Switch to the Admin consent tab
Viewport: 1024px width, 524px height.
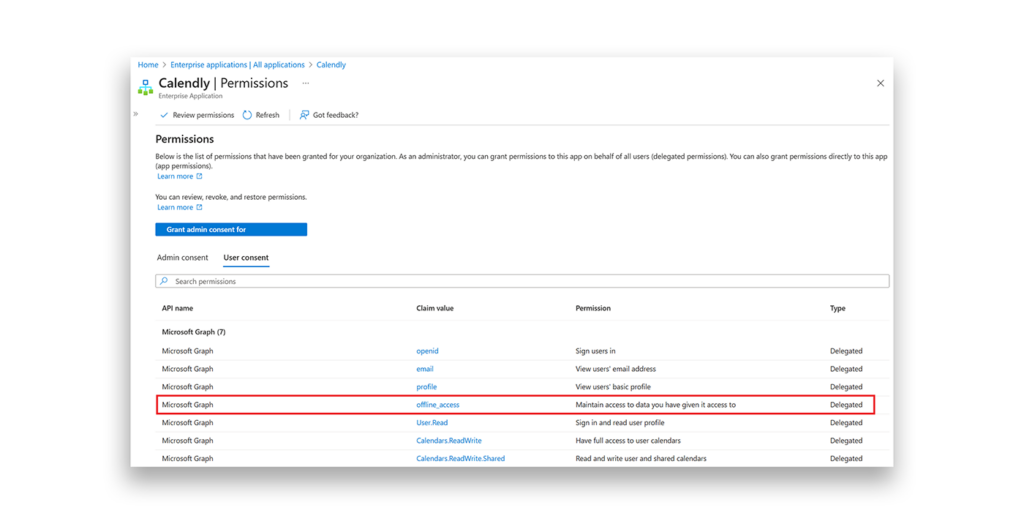(182, 257)
